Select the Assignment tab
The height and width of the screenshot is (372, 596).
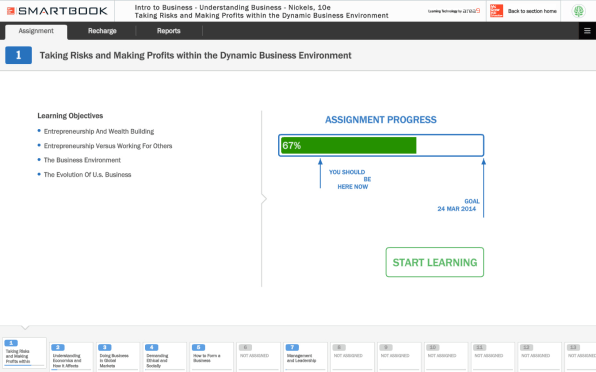click(36, 32)
